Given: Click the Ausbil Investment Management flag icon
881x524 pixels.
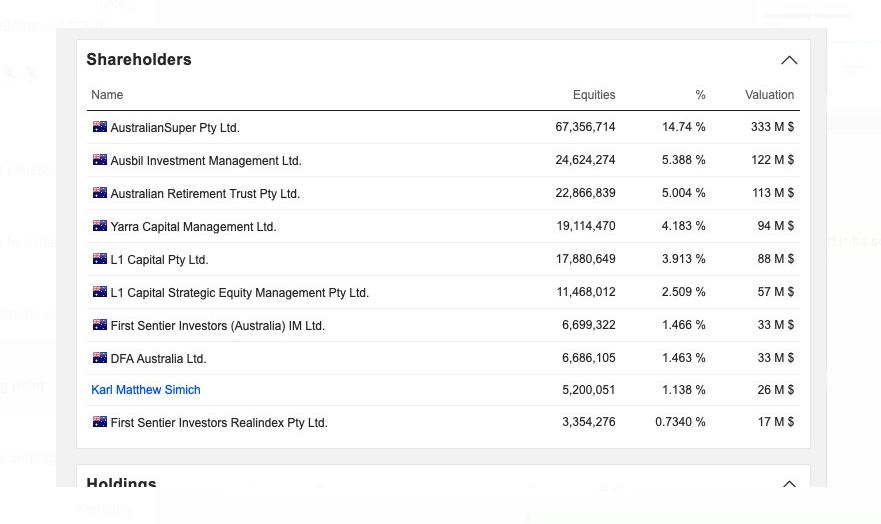Looking at the screenshot, I should [100, 160].
